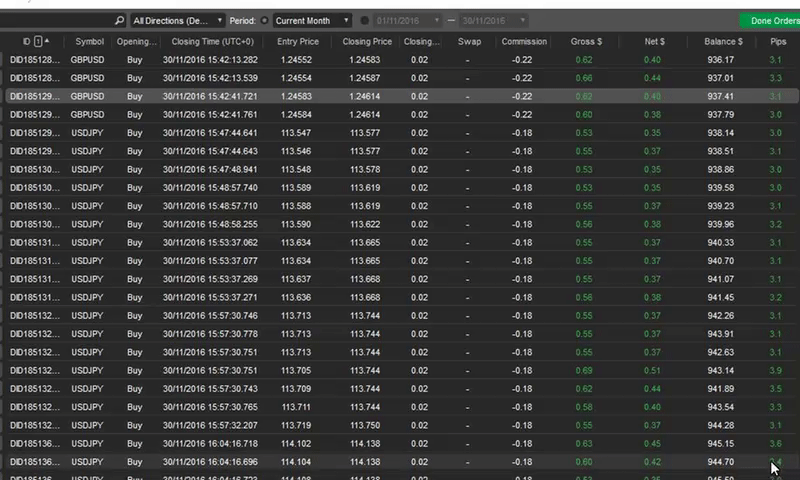Click balance value 936.17
800x480 pixels.
tap(720, 60)
